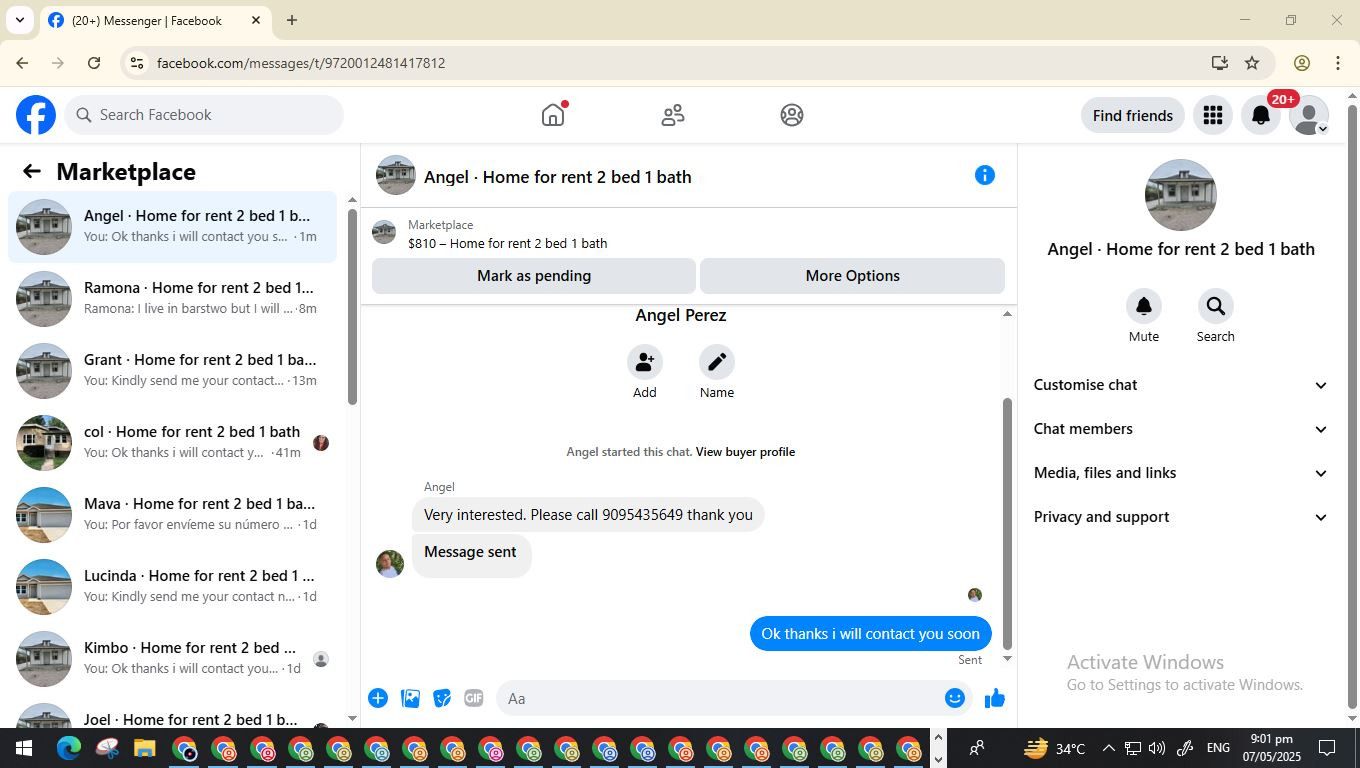Open the Windows Start menu
The image size is (1360, 768).
(x=22, y=748)
